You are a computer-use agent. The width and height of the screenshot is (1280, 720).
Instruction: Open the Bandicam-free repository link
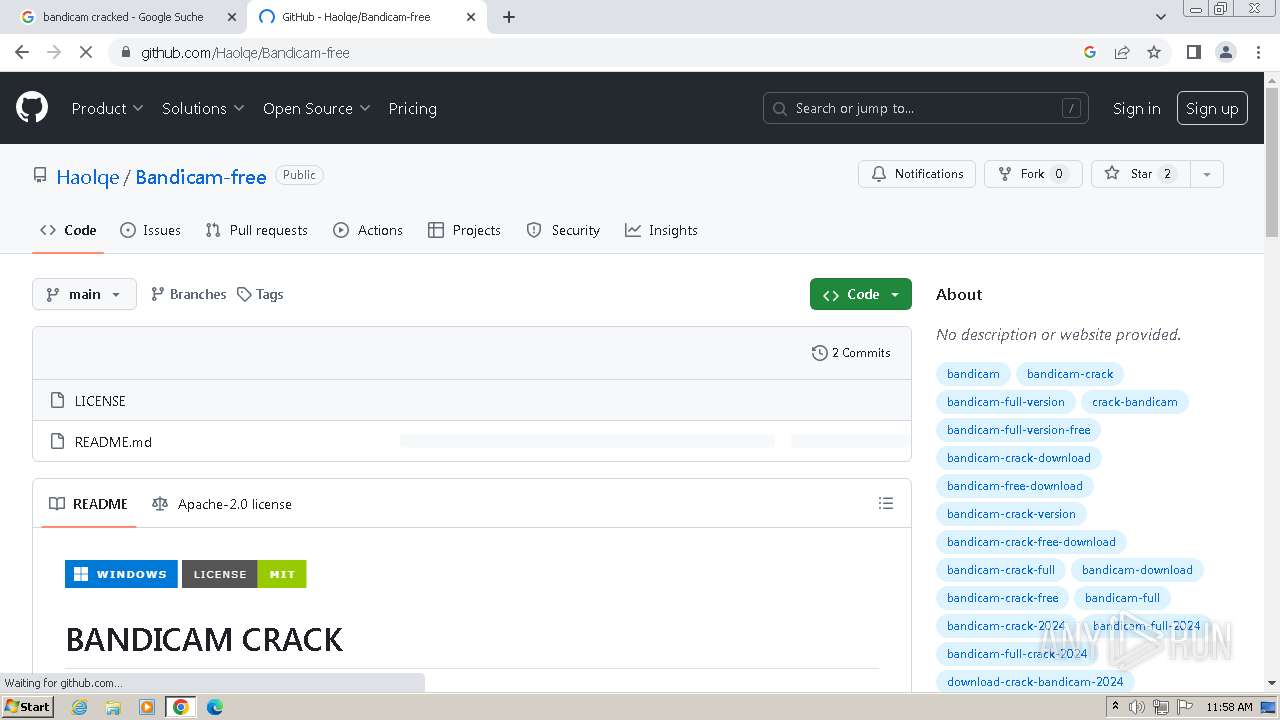point(201,177)
